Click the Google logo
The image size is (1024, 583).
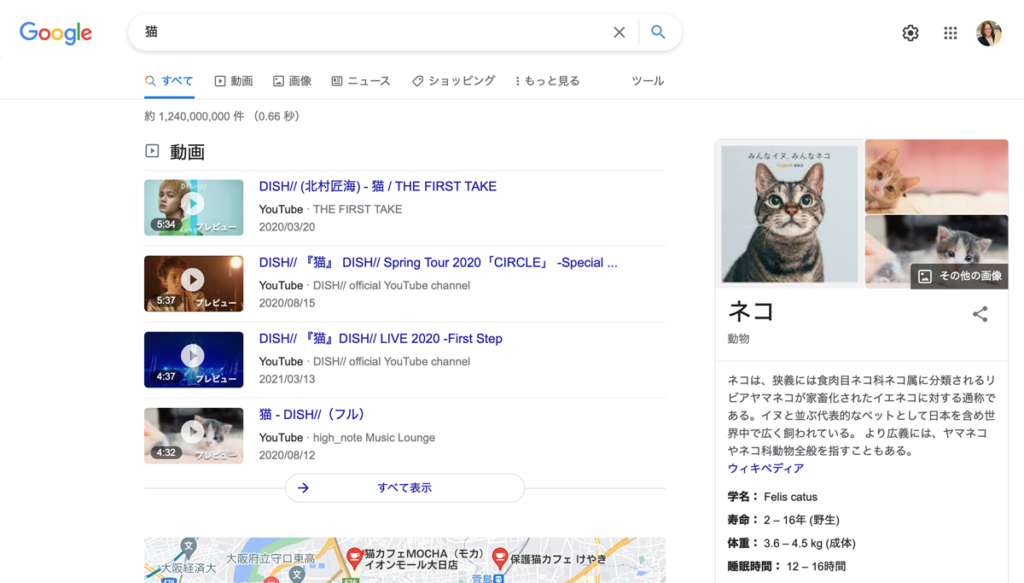[x=56, y=33]
